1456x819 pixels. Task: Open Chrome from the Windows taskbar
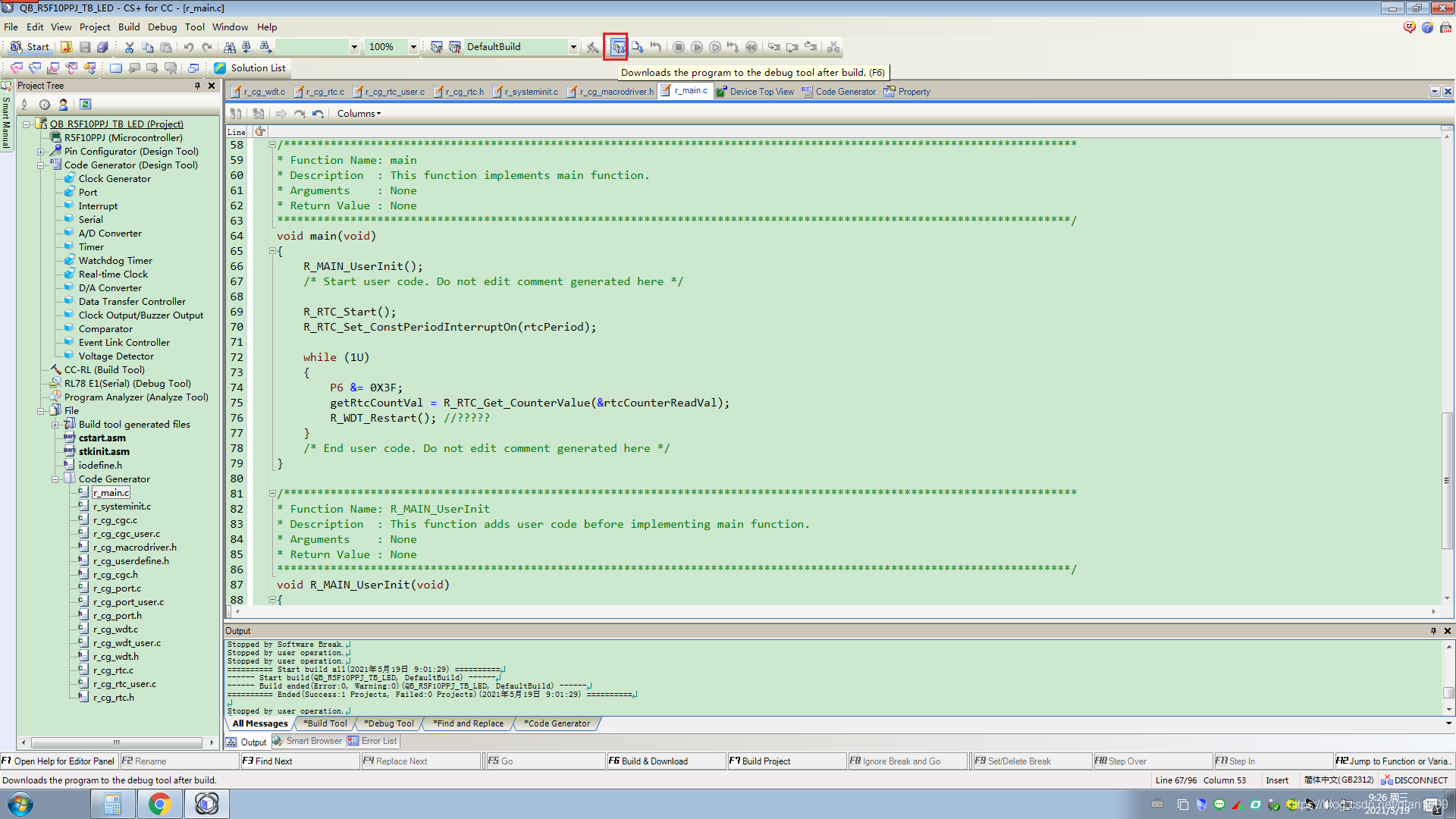(x=159, y=804)
